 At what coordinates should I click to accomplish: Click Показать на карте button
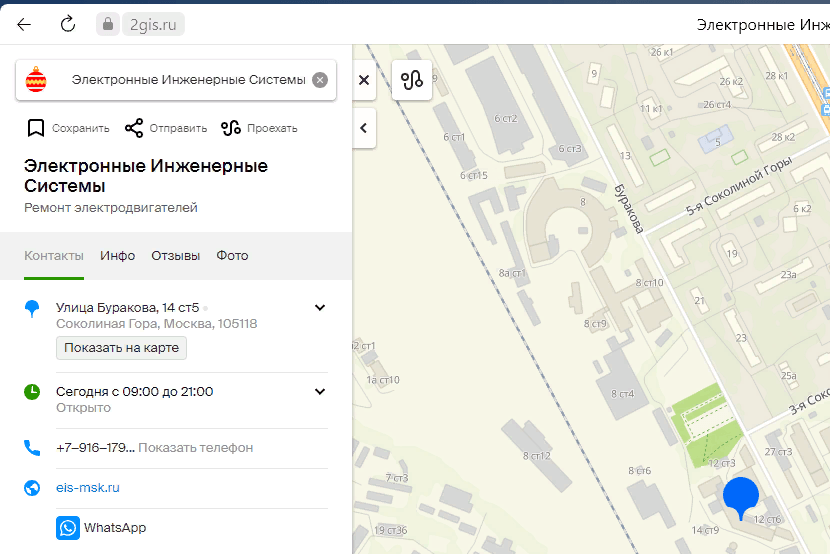121,348
